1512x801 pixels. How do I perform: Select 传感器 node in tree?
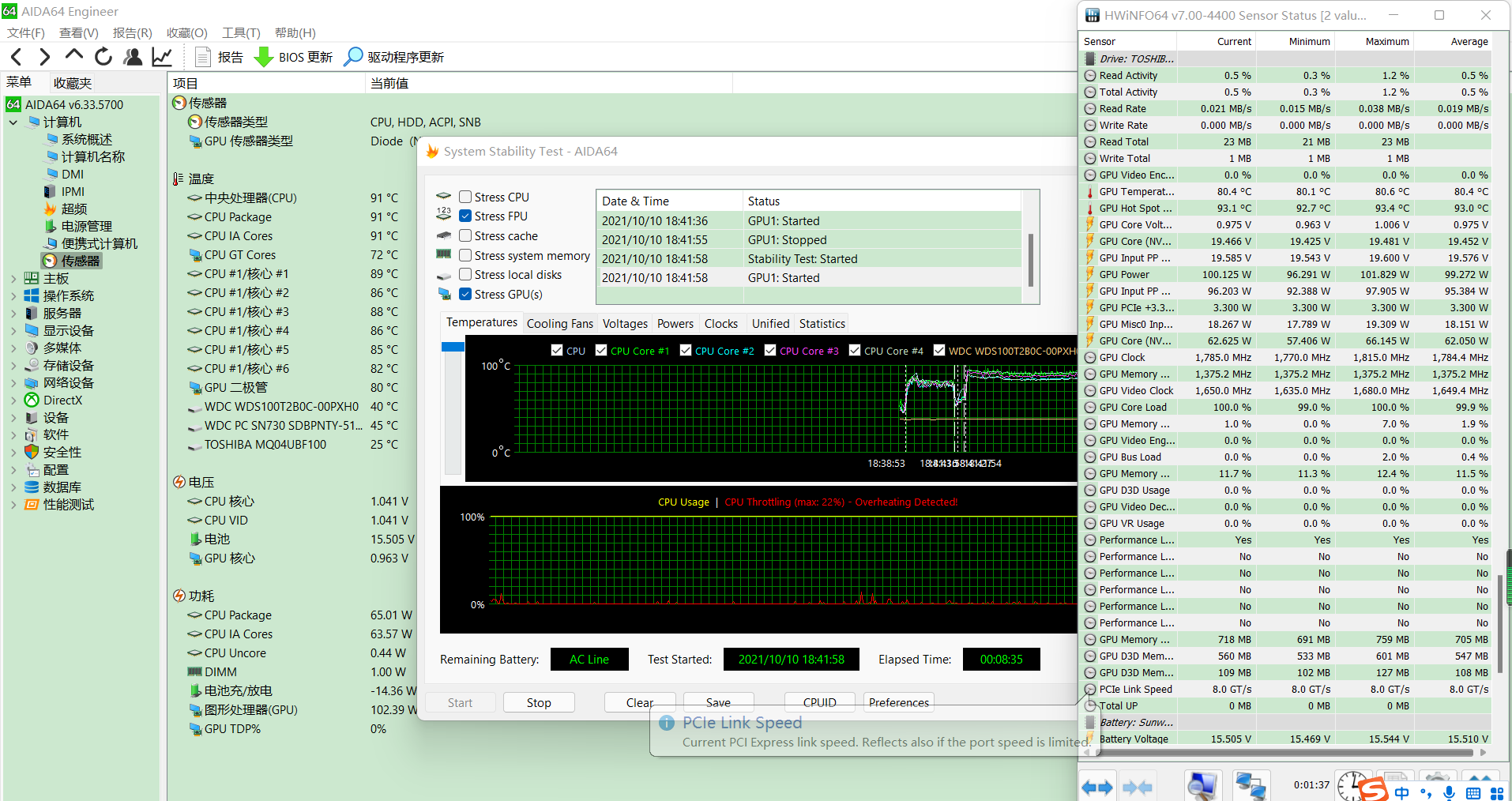pos(81,261)
